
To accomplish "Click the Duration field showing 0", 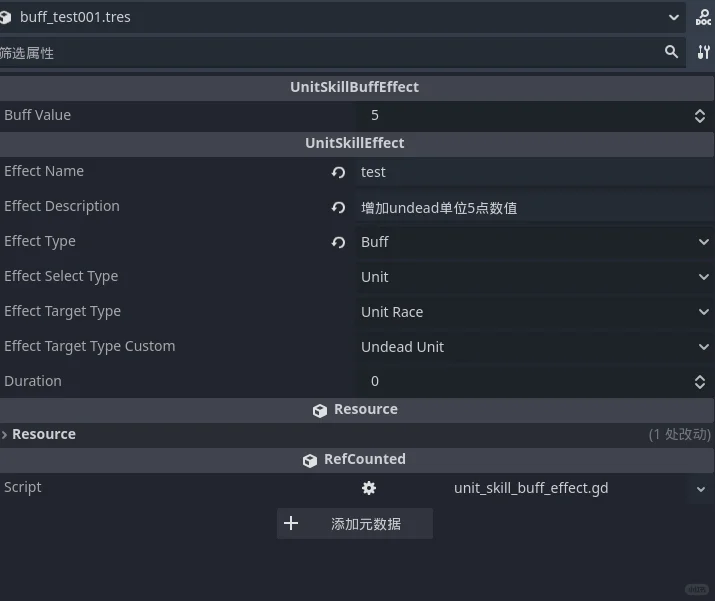I will (534, 382).
